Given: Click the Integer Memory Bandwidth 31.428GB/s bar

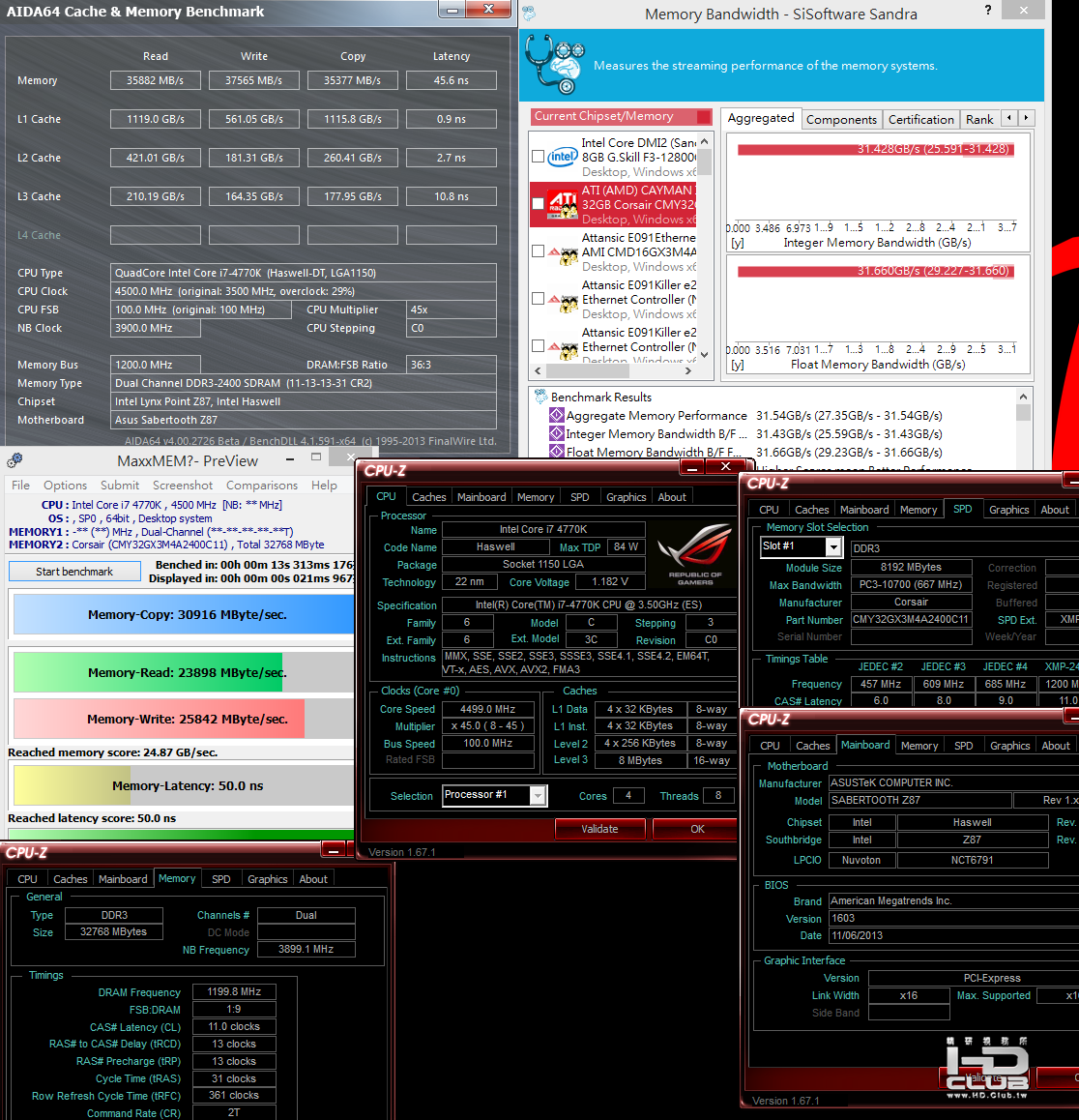Looking at the screenshot, I should tap(875, 149).
